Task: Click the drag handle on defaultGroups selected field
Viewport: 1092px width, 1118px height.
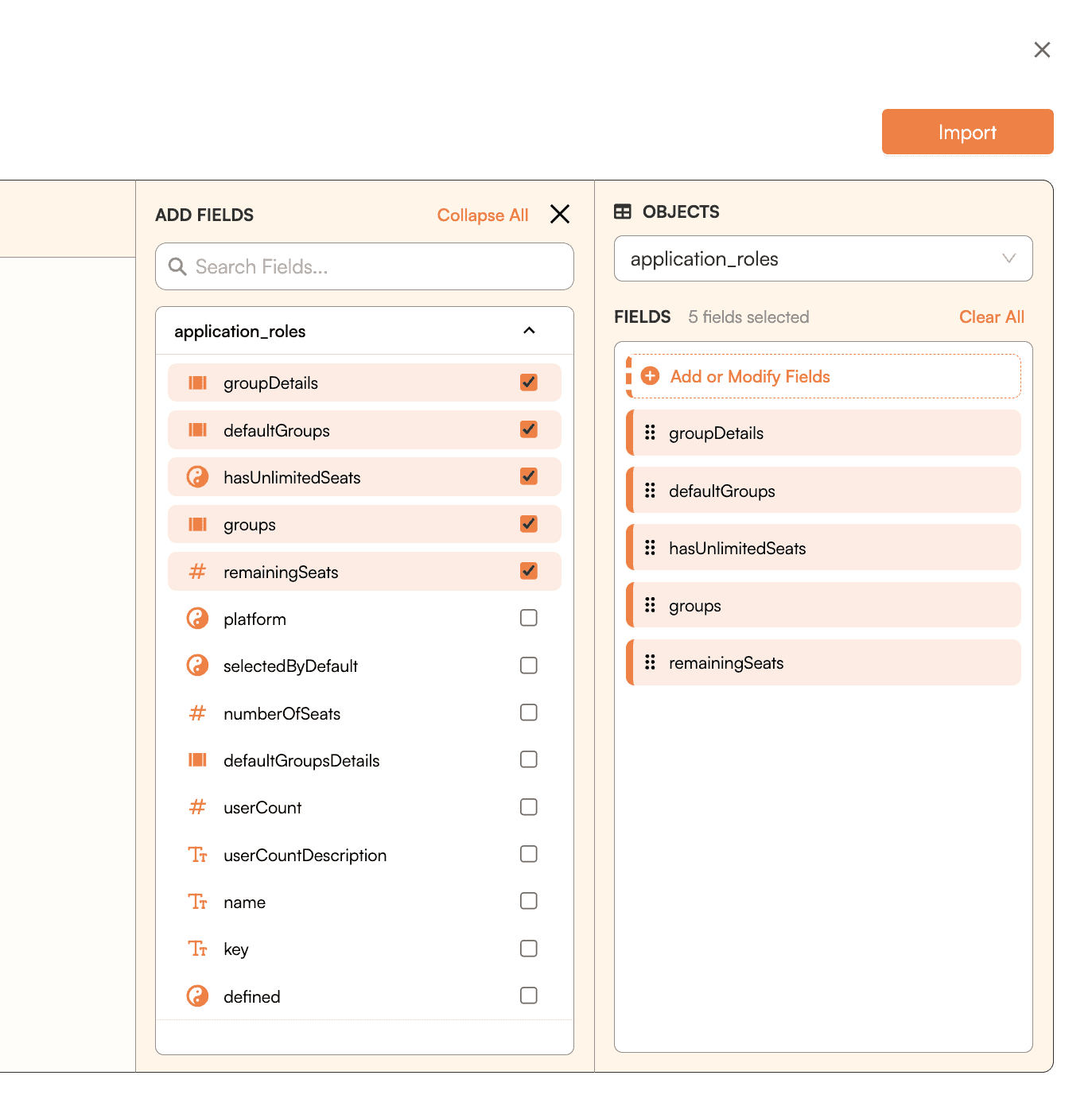Action: click(650, 491)
